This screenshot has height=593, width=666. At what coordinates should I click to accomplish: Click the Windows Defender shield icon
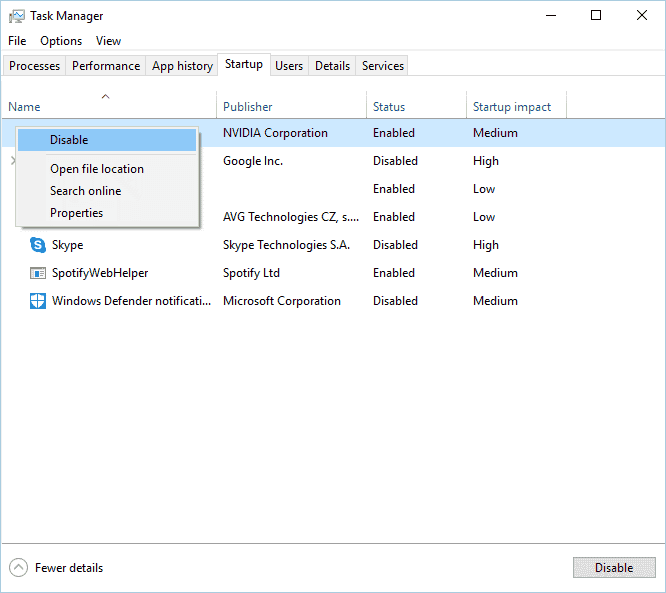pyautogui.click(x=38, y=301)
